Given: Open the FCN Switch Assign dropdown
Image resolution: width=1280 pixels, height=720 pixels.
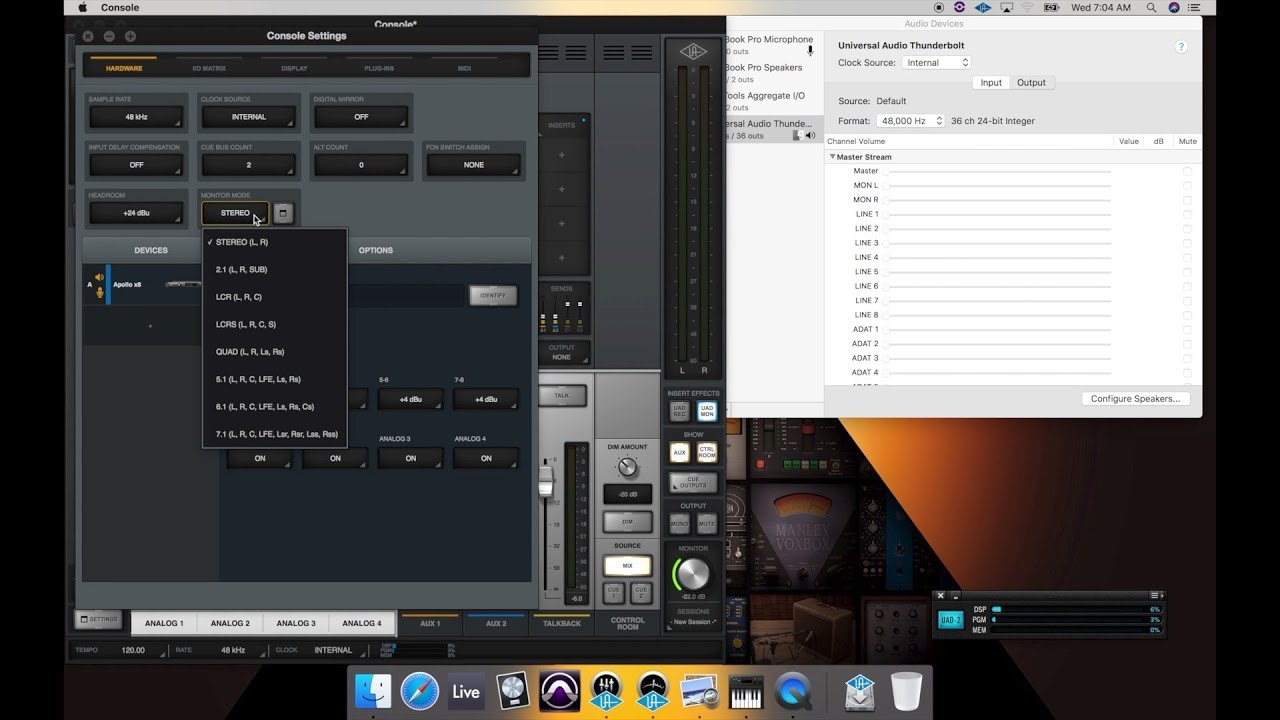Looking at the screenshot, I should coord(474,165).
